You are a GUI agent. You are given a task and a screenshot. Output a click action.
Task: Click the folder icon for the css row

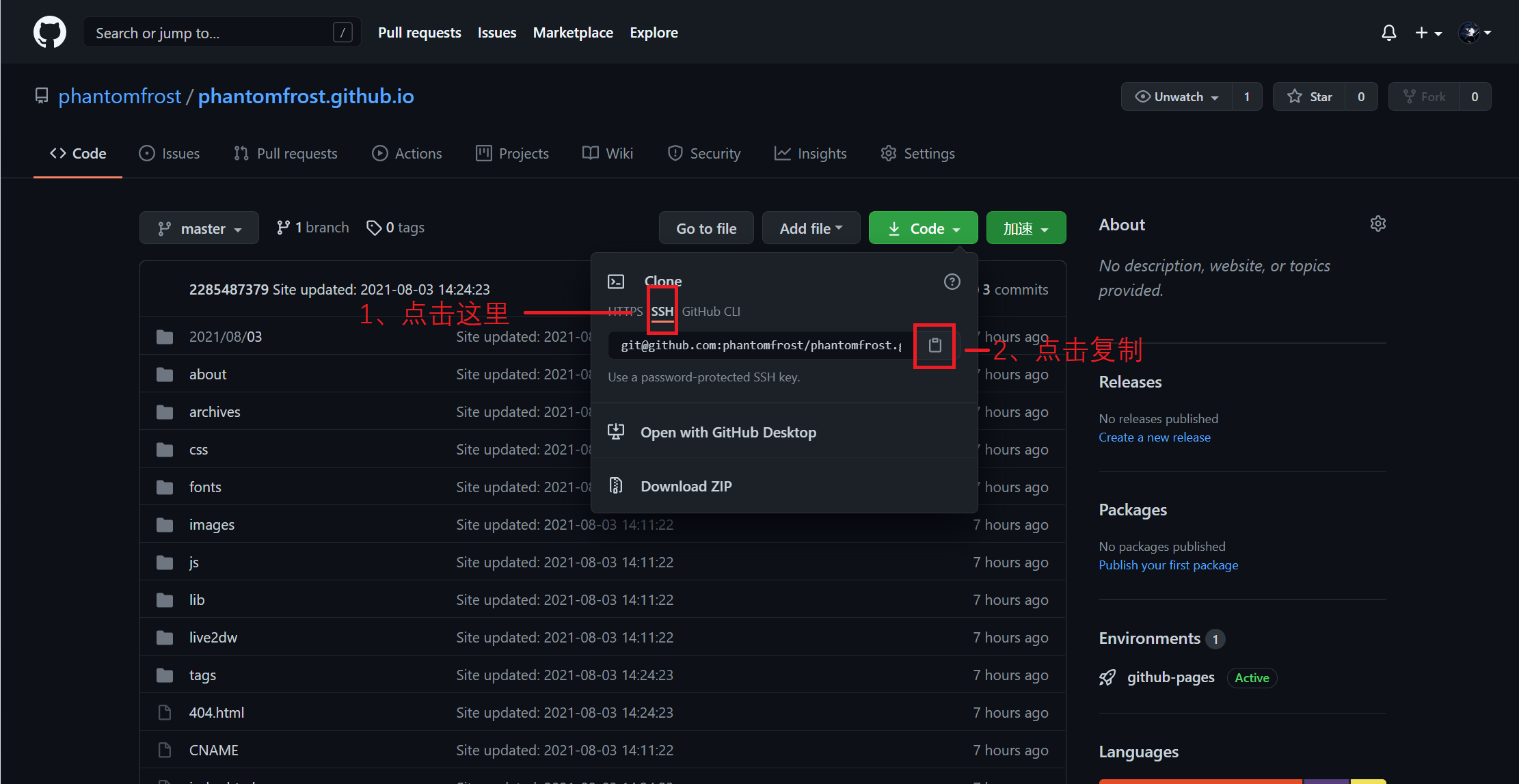(x=165, y=449)
